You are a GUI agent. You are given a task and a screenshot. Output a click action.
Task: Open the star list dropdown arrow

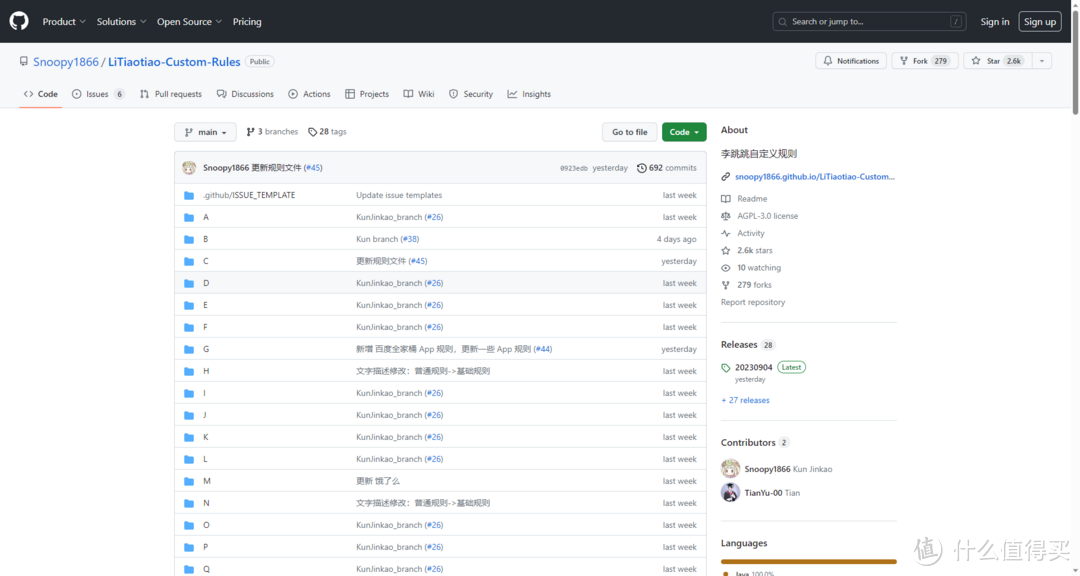click(1042, 61)
